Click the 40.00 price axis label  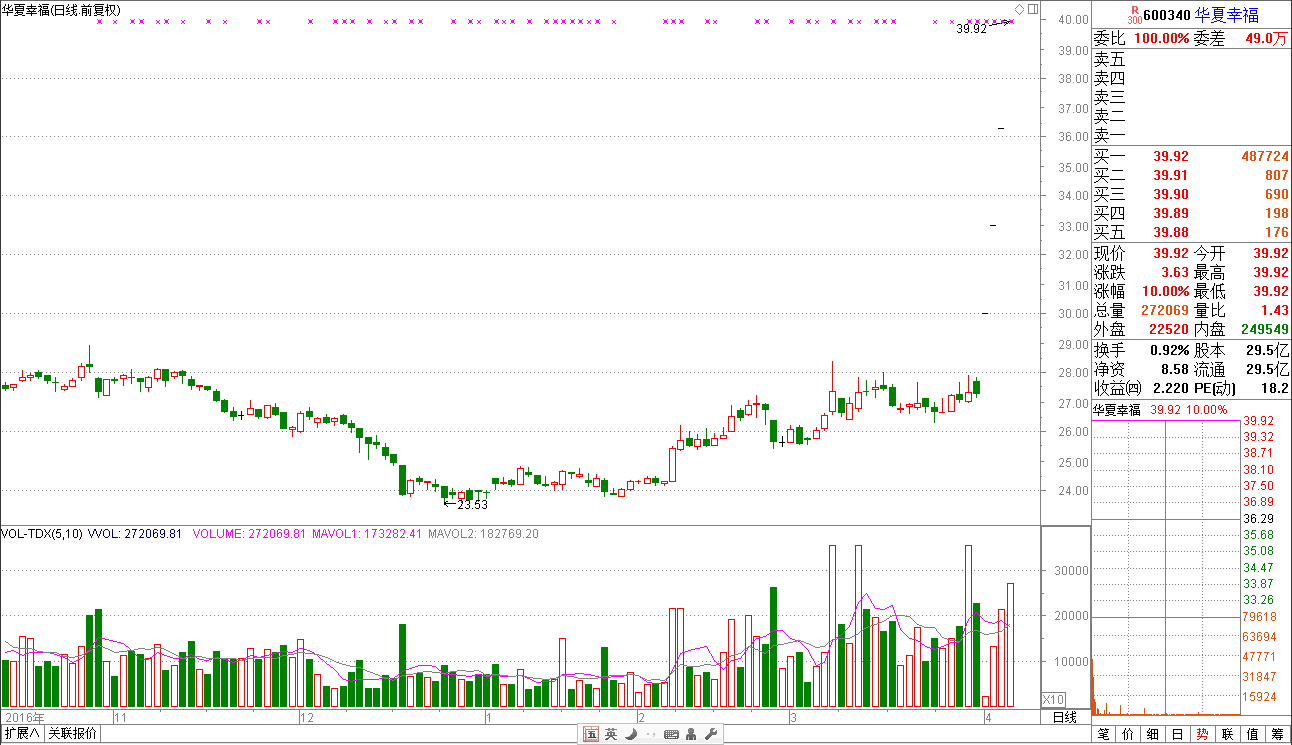[1074, 20]
